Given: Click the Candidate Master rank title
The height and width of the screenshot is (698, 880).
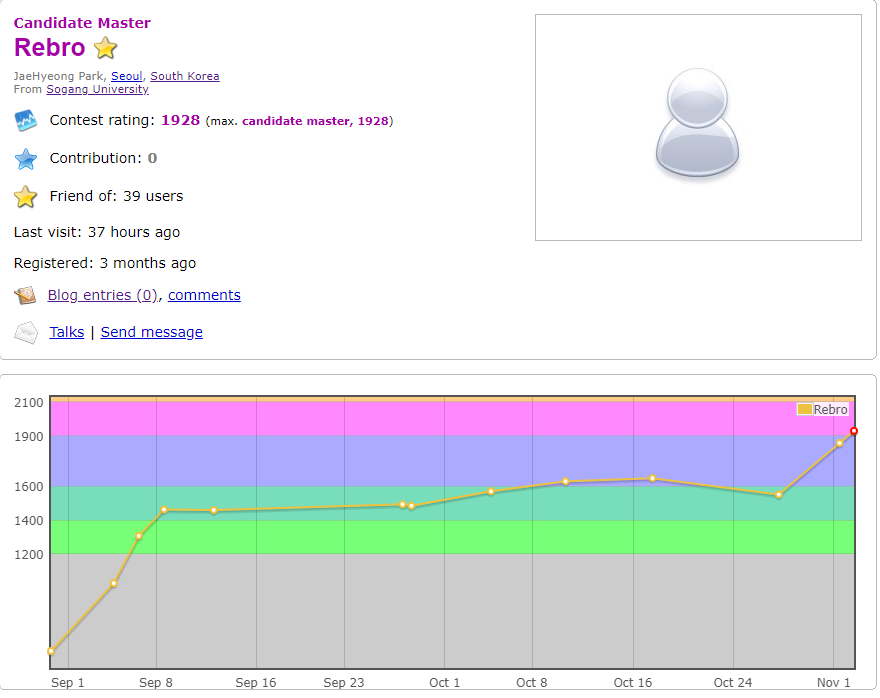Looking at the screenshot, I should 82,23.
